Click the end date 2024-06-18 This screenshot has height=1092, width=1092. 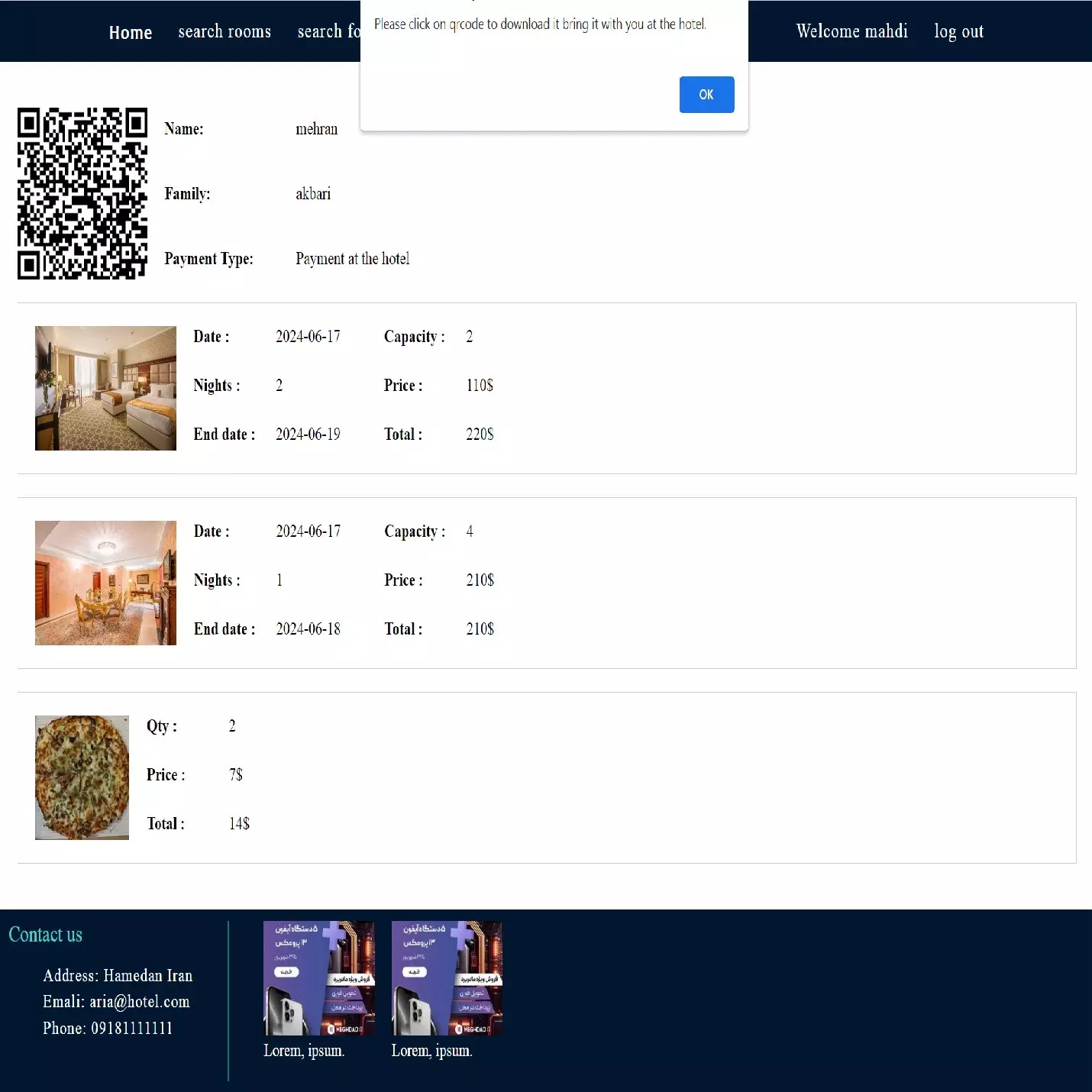point(308,629)
